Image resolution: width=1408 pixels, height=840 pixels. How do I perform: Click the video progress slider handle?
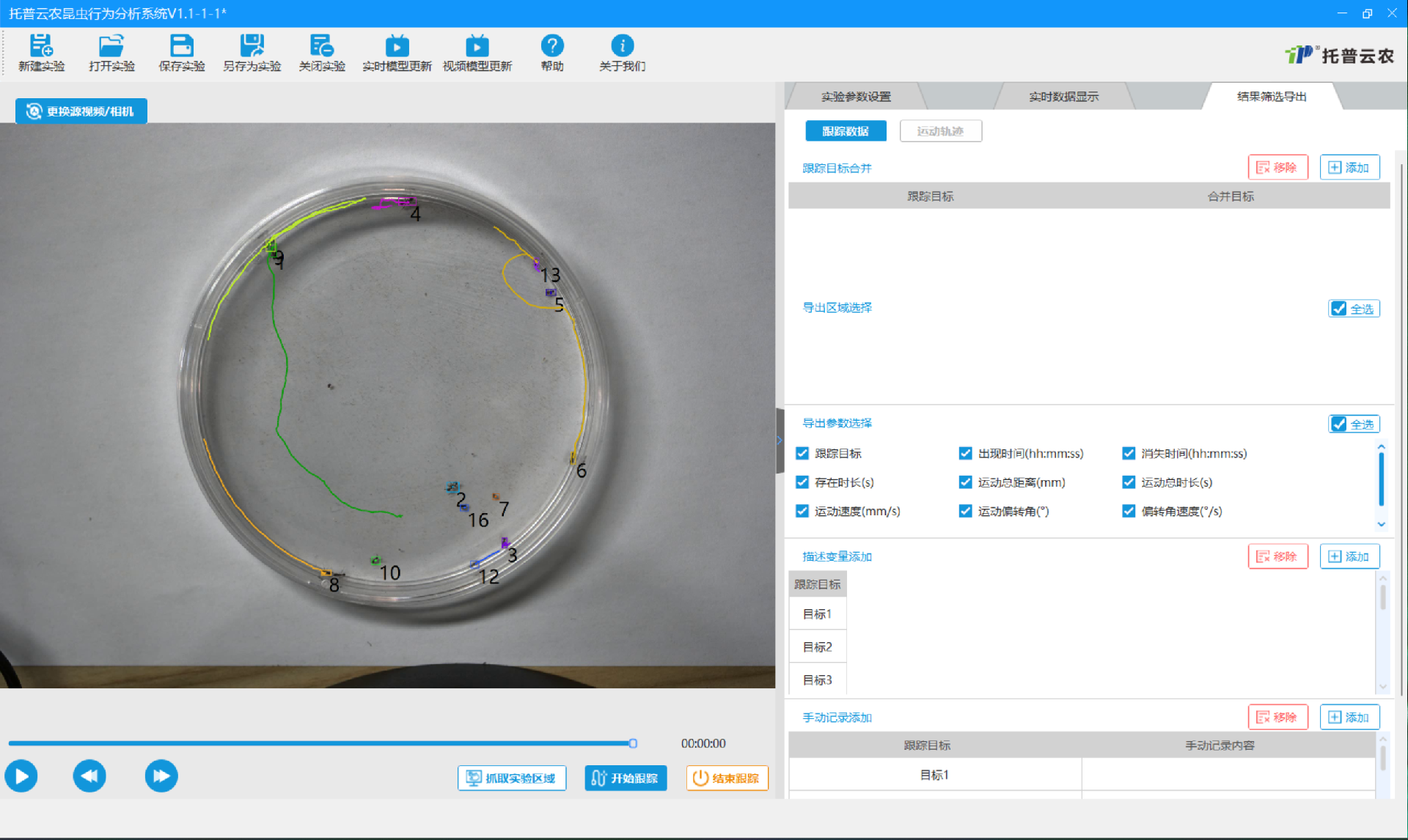pos(633,743)
